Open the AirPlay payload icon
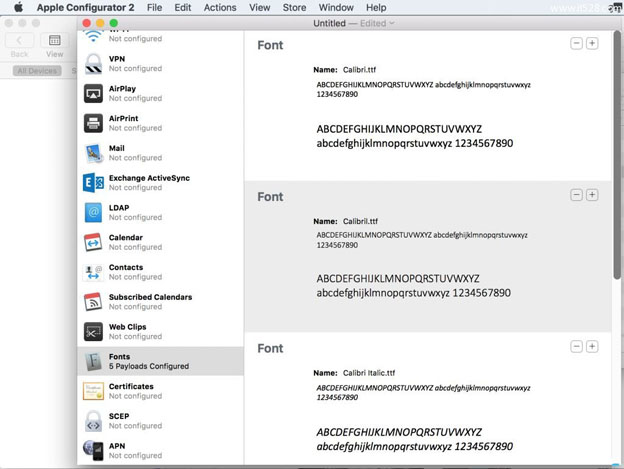 tap(94, 93)
